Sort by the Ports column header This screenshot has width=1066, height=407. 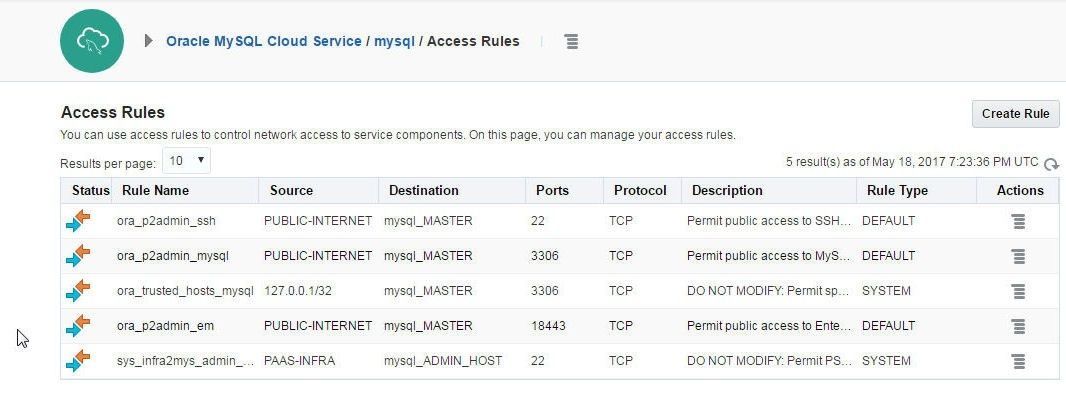552,191
